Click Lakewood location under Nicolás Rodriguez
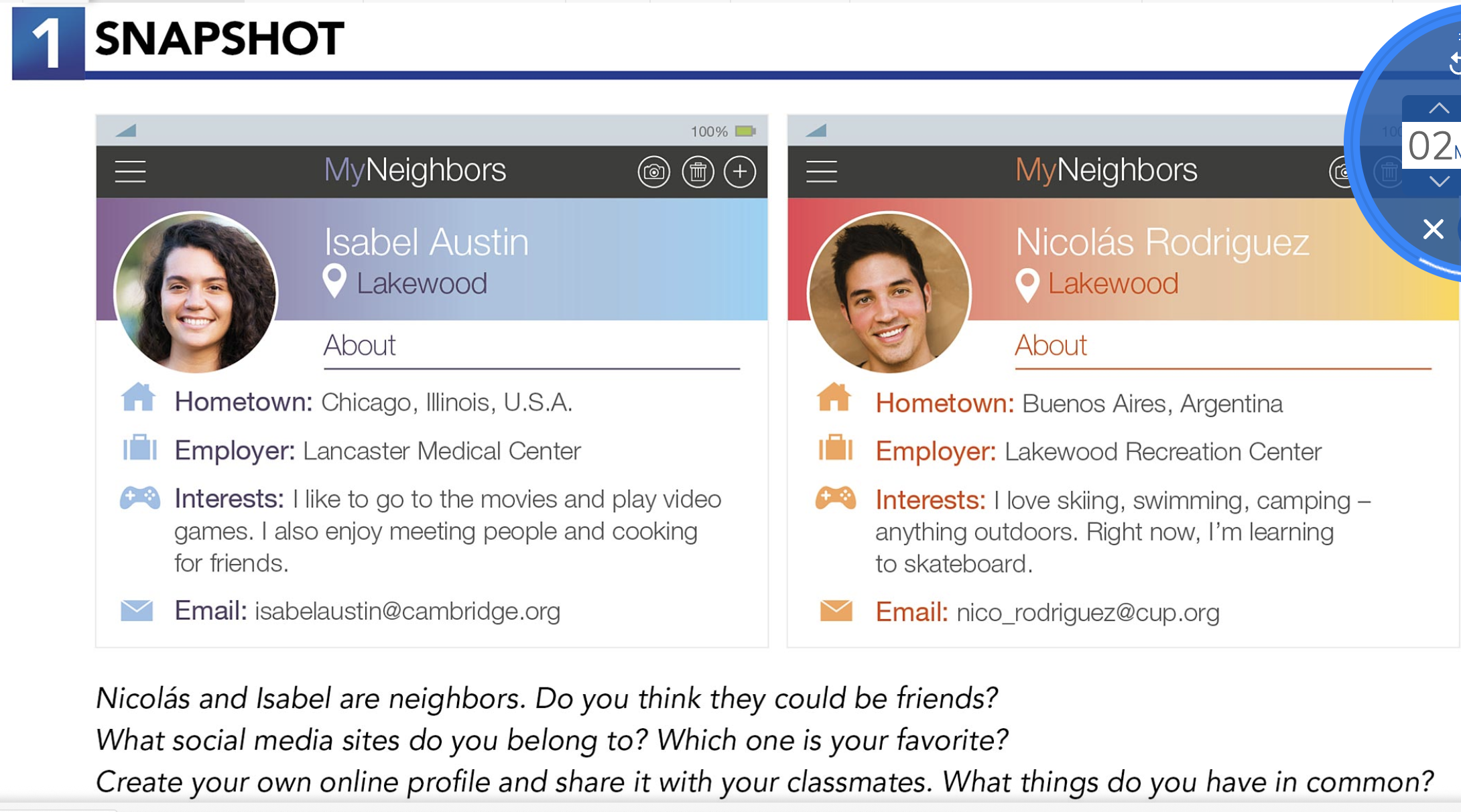Screen dimensions: 1461x812 click(x=1113, y=283)
